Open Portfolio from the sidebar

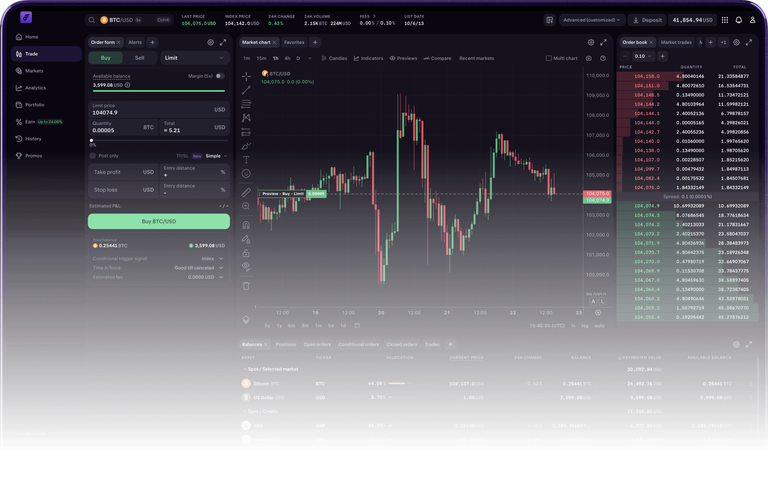coord(30,105)
